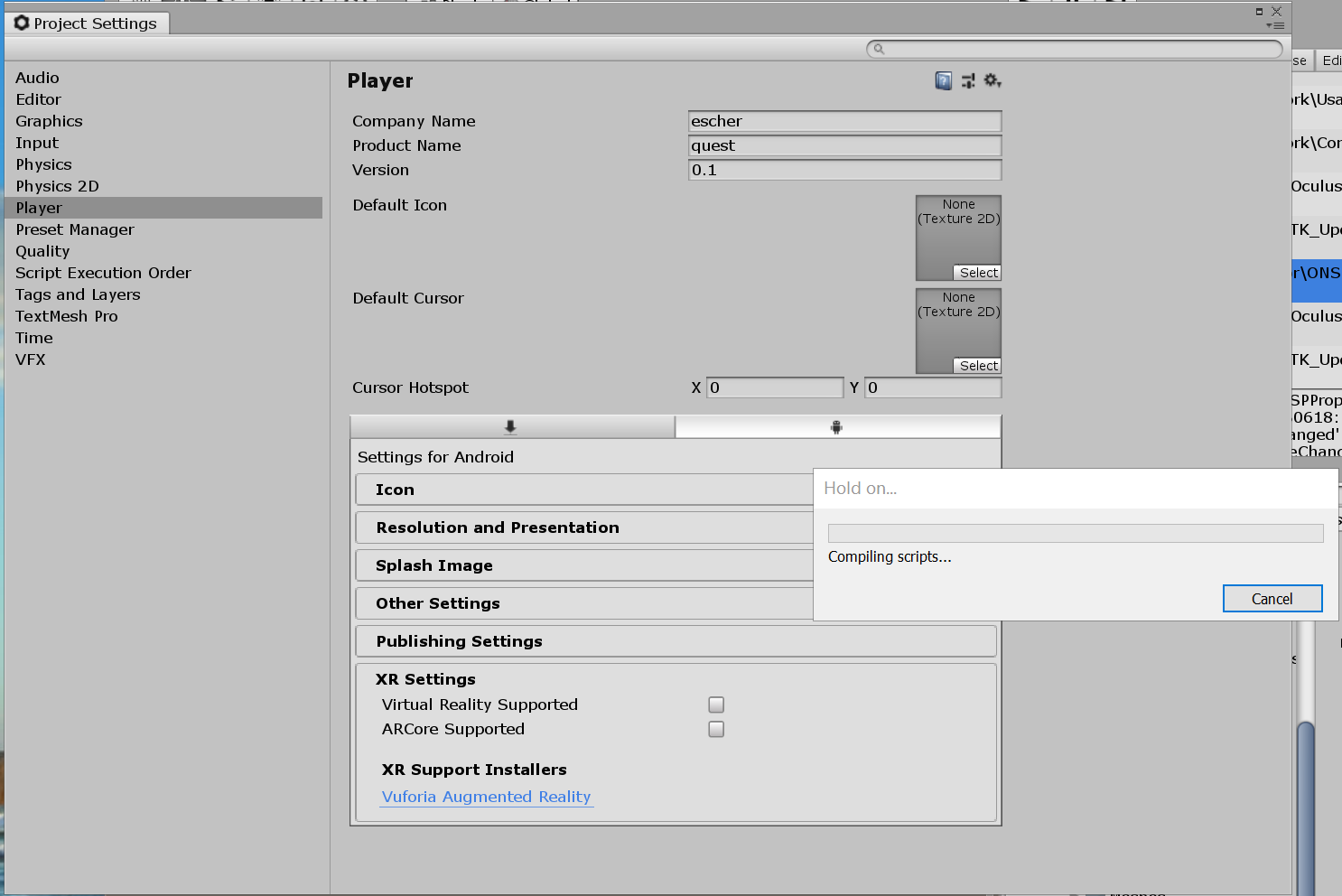1342x896 pixels.
Task: Collapse the XR Settings section
Action: pyautogui.click(x=425, y=679)
